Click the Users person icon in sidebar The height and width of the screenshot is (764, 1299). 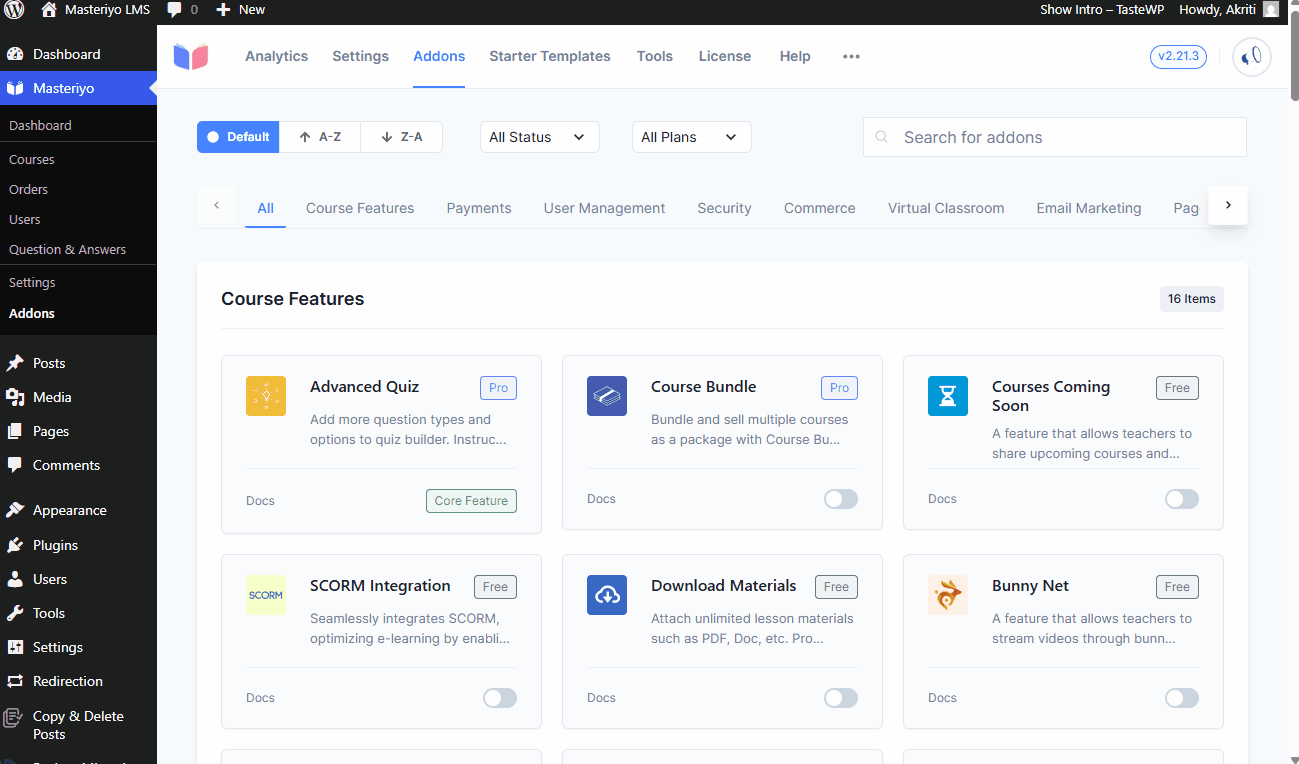(x=15, y=579)
